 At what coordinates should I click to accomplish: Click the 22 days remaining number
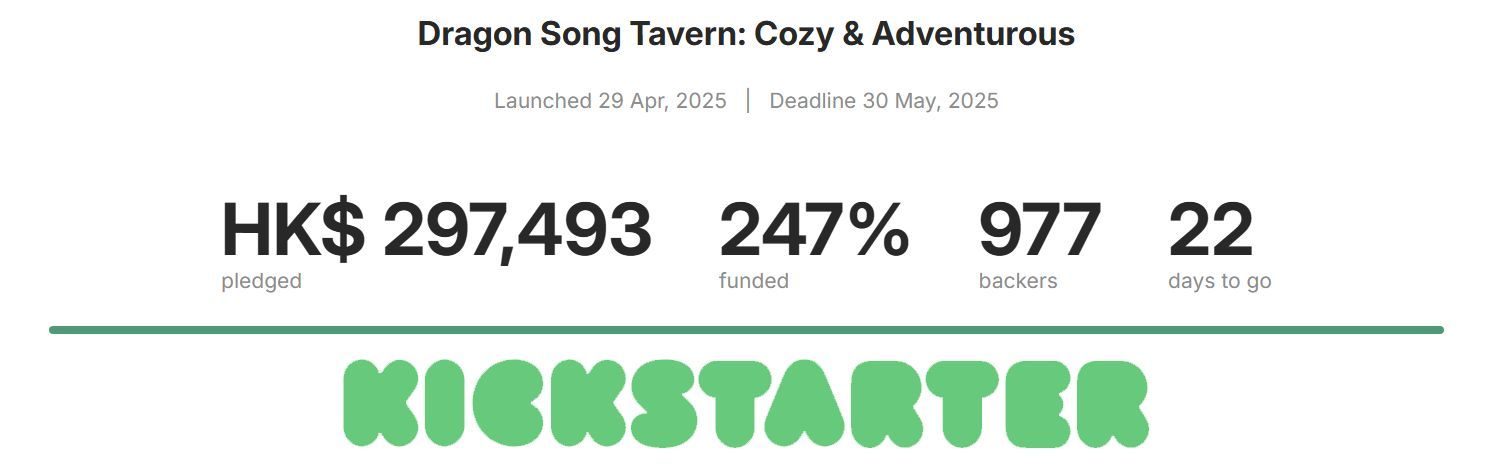(1210, 230)
